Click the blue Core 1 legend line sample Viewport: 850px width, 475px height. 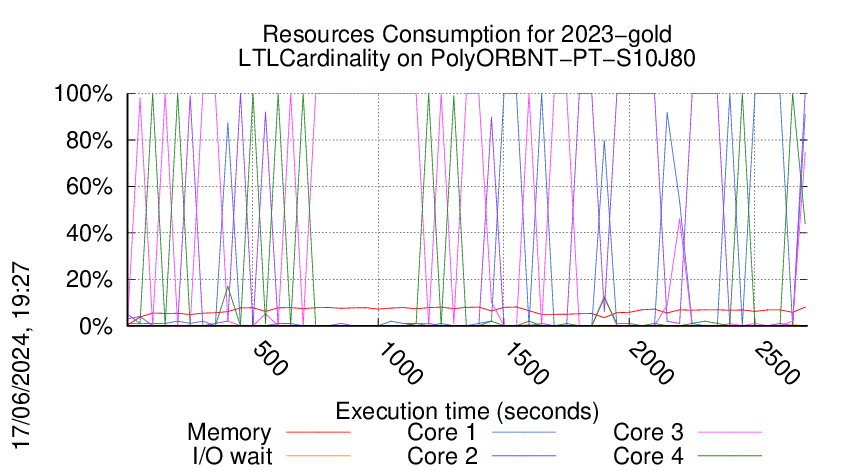[x=524, y=432]
